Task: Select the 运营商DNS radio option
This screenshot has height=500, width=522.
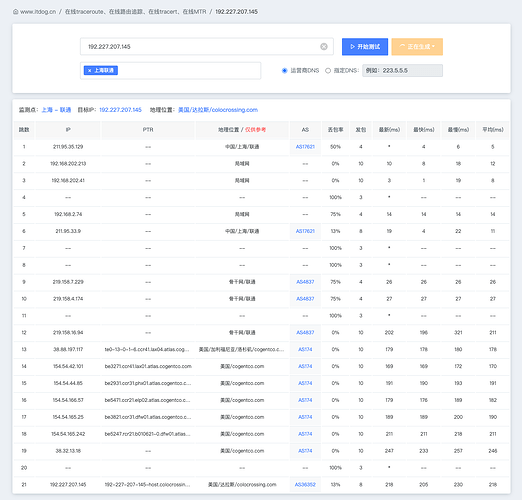Action: pyautogui.click(x=285, y=71)
